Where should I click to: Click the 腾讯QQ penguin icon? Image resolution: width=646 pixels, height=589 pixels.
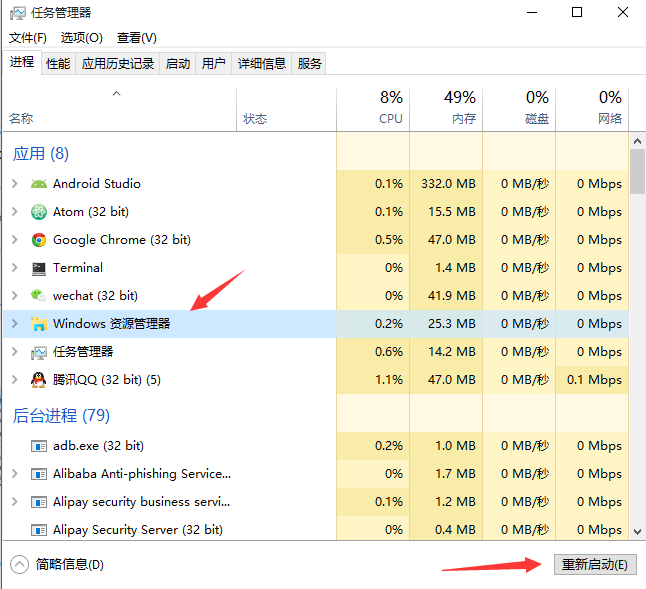coord(39,380)
